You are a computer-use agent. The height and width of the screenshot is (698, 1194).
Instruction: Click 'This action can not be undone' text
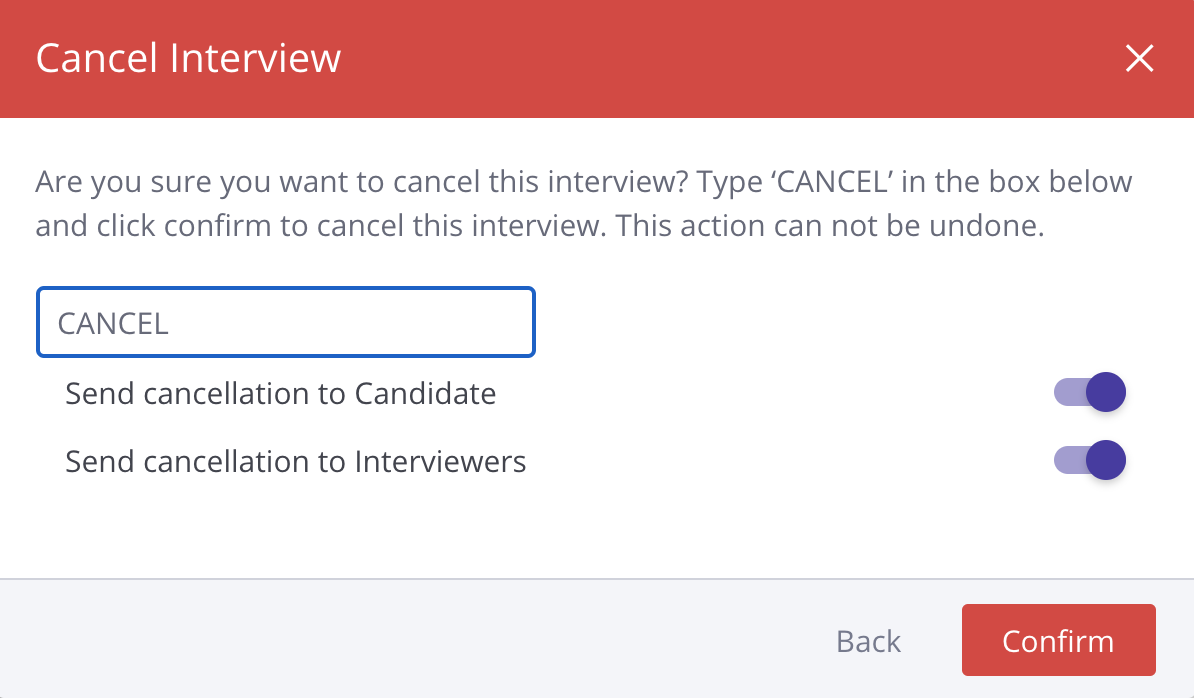coord(830,226)
